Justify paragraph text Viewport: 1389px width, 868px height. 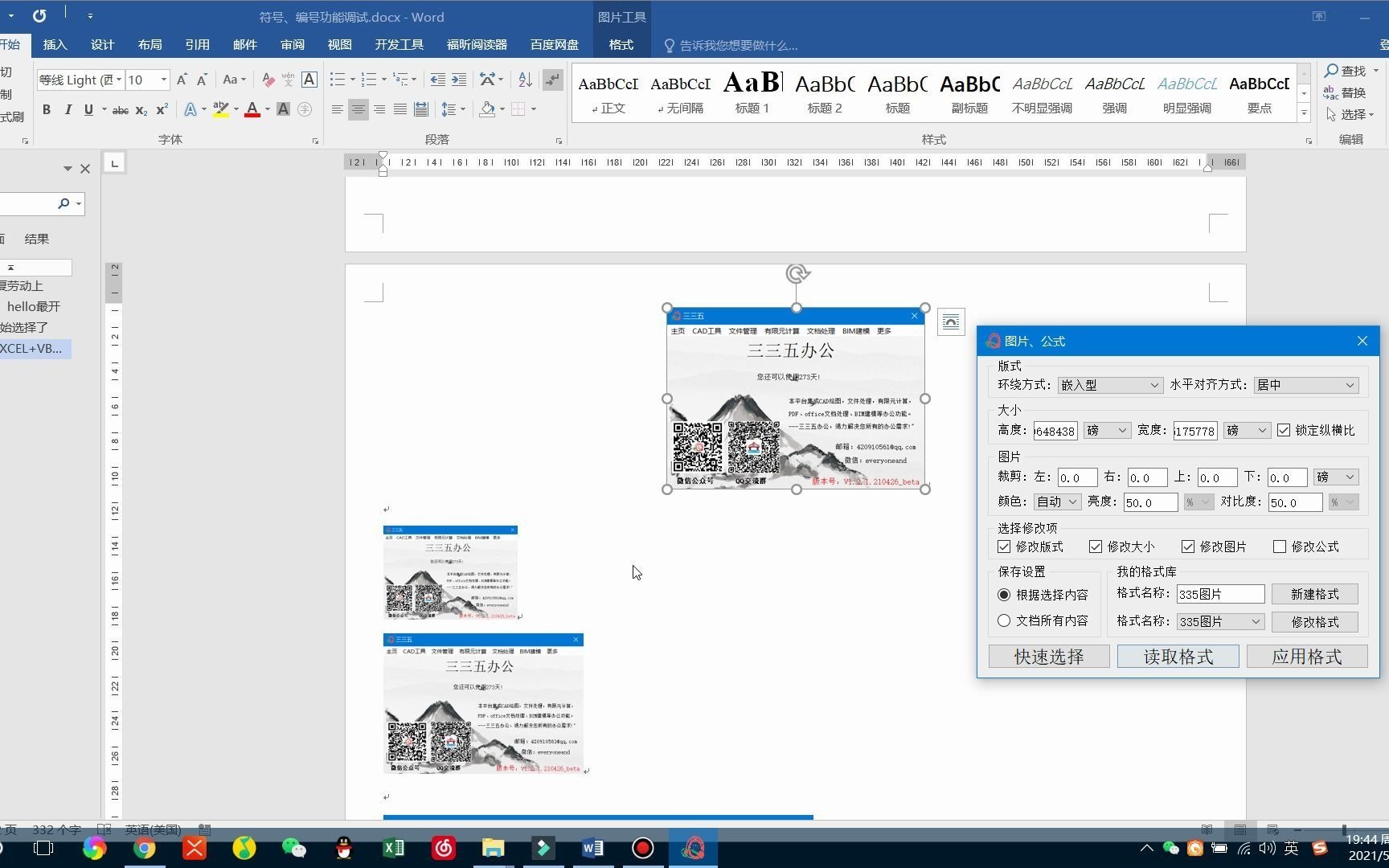400,109
